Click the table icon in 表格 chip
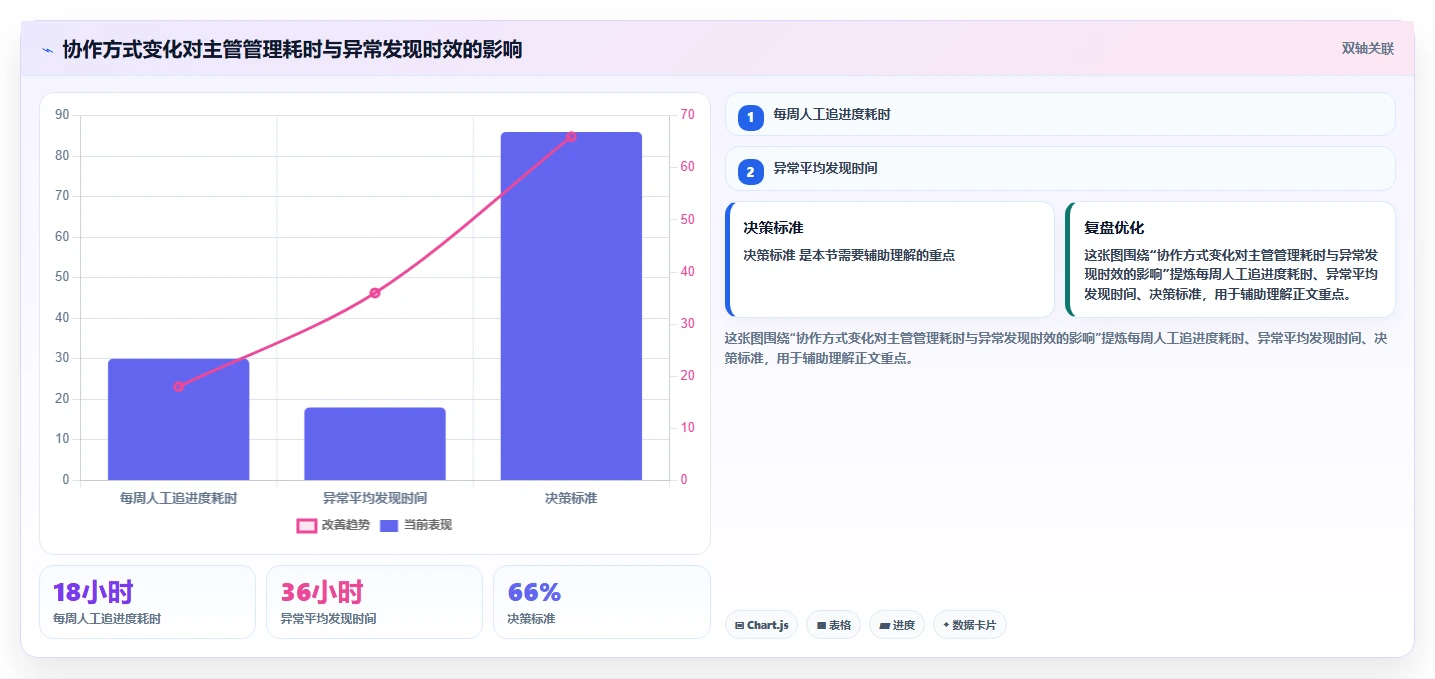Image resolution: width=1435 pixels, height=679 pixels. (821, 626)
